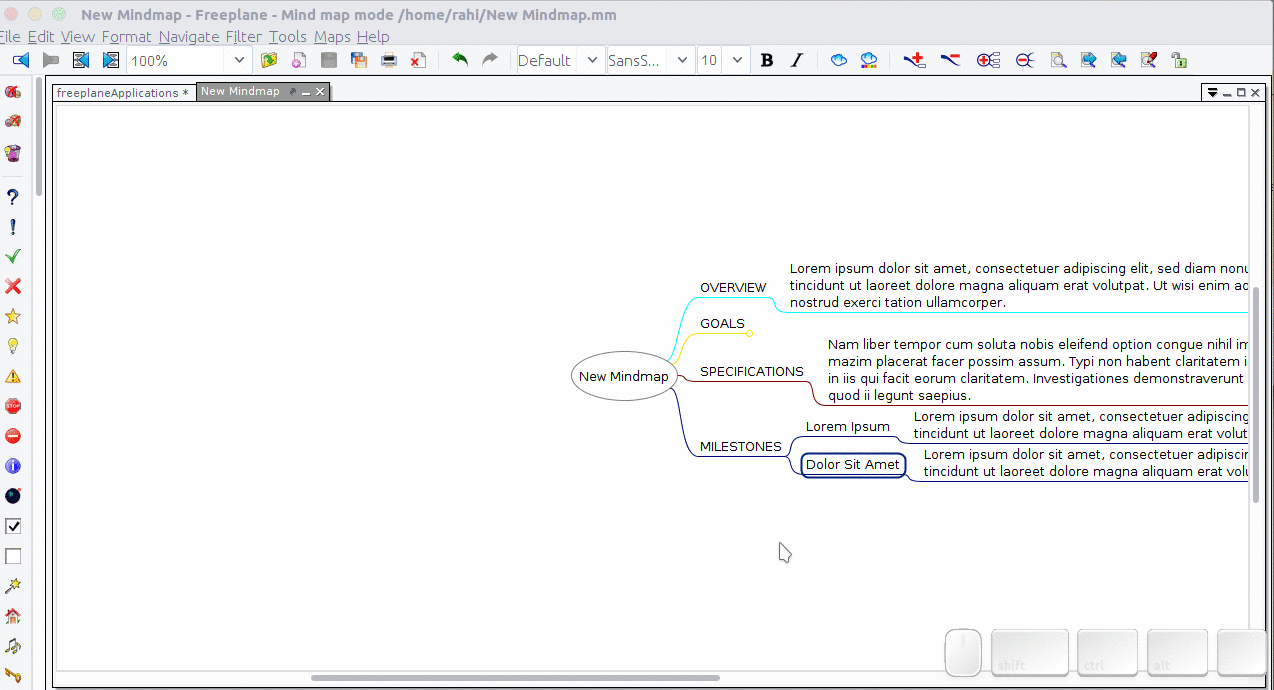The image size is (1274, 690).
Task: Add green checkmark icon to node
Action: coord(13,257)
